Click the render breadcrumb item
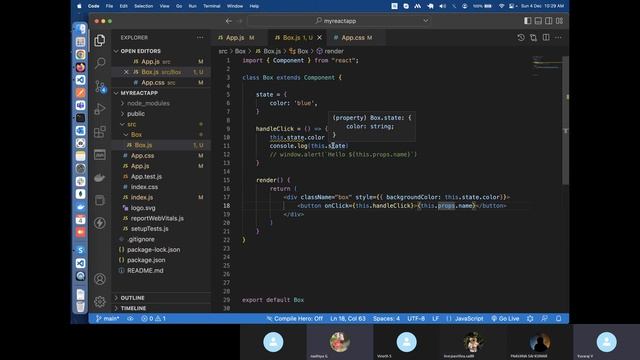This screenshot has width=640, height=360. click(330, 51)
